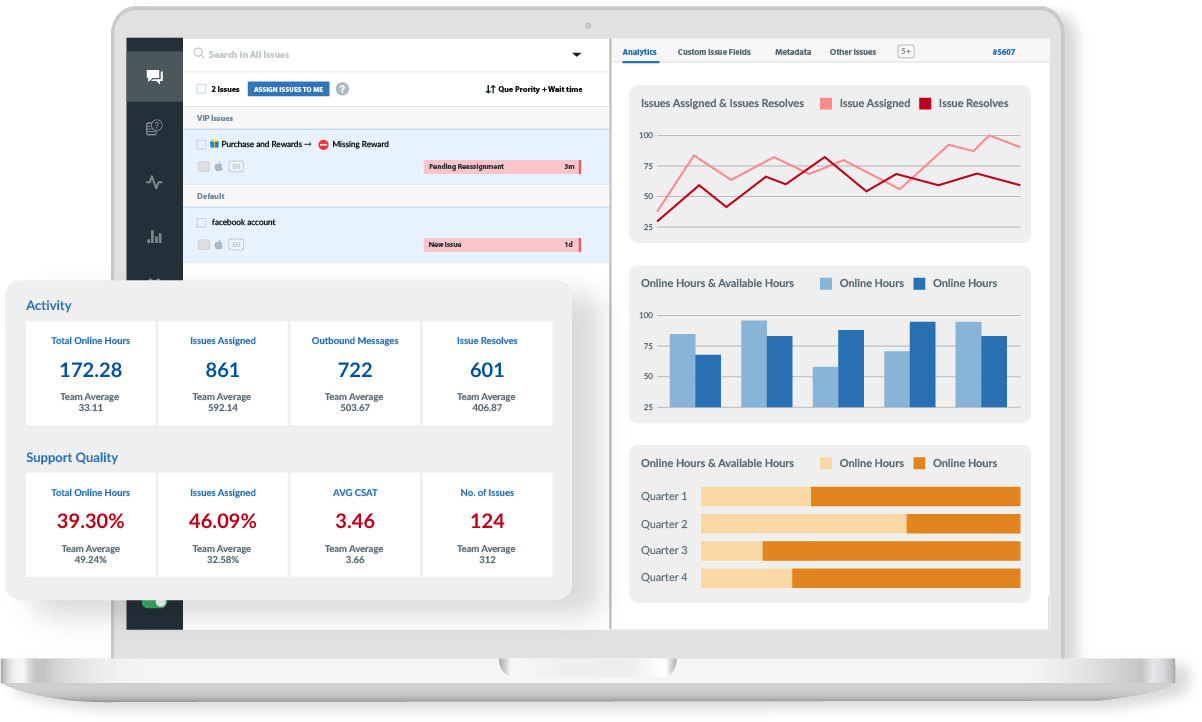Image resolution: width=1202 pixels, height=722 pixels.
Task: Click the magnifier search icon
Action: (199, 54)
